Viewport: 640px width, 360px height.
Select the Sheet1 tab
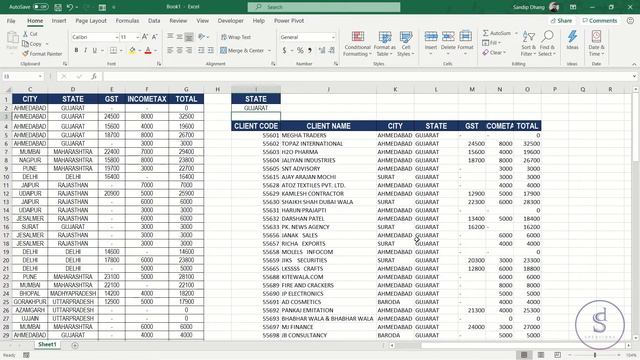coord(47,344)
